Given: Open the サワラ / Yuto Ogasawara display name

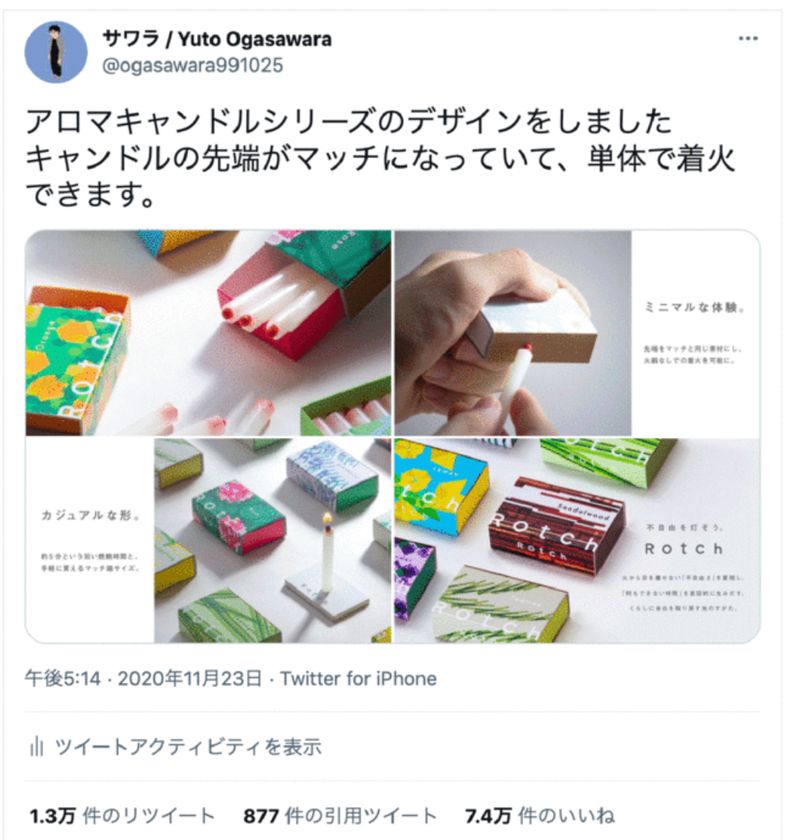Looking at the screenshot, I should [x=217, y=39].
